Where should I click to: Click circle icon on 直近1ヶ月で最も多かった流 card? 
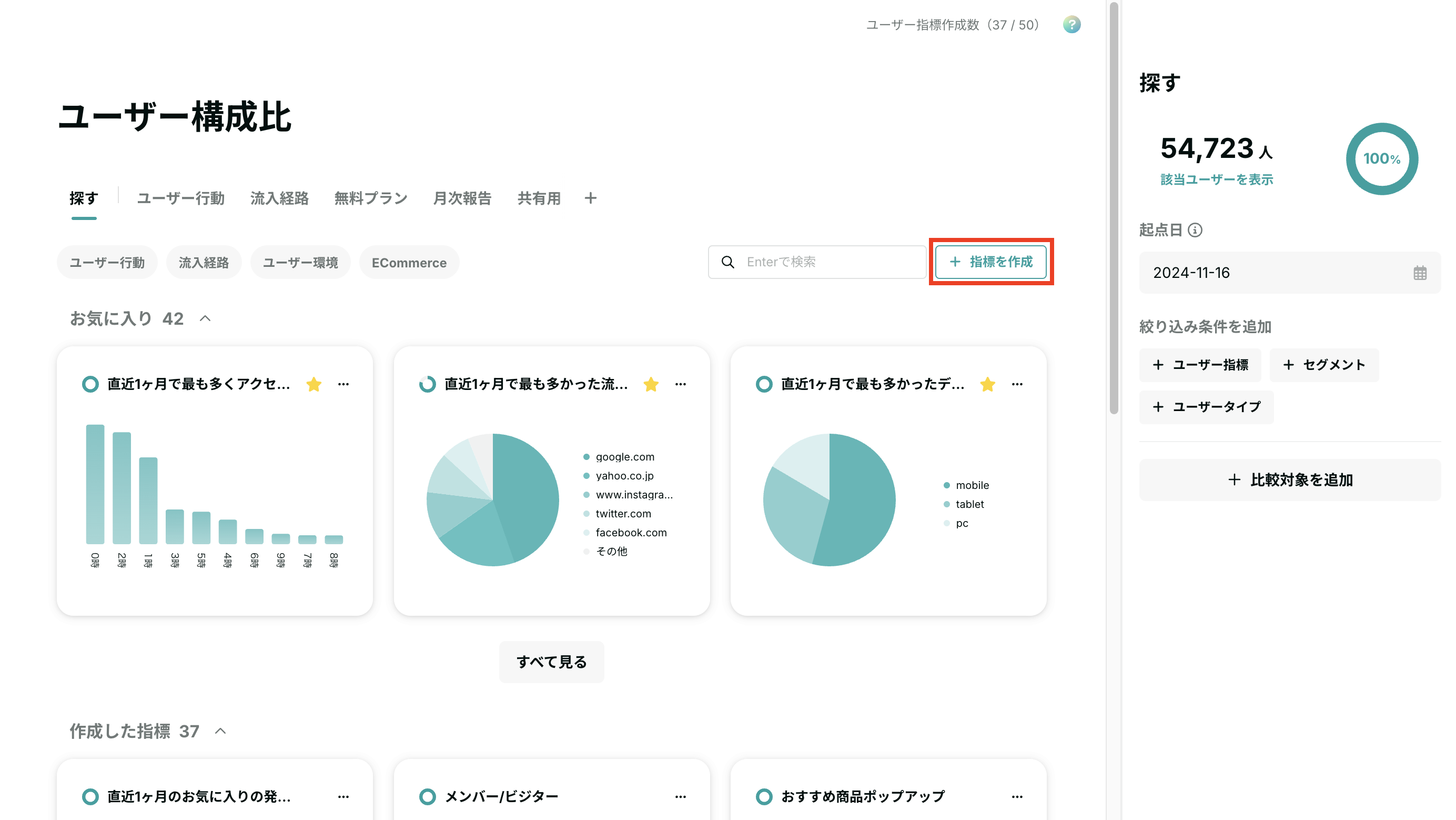[427, 384]
